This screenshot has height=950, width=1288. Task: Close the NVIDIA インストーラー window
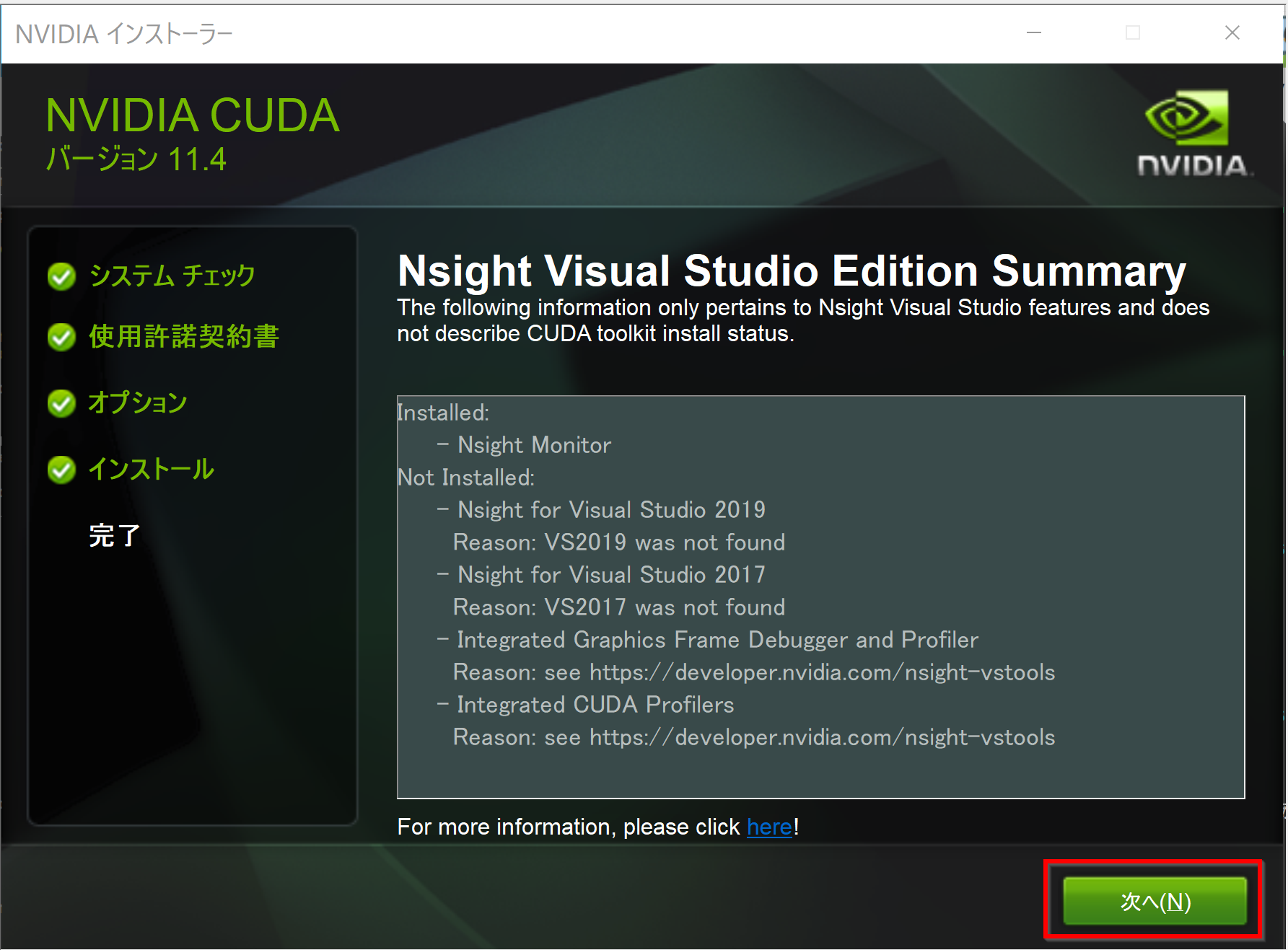[1232, 32]
